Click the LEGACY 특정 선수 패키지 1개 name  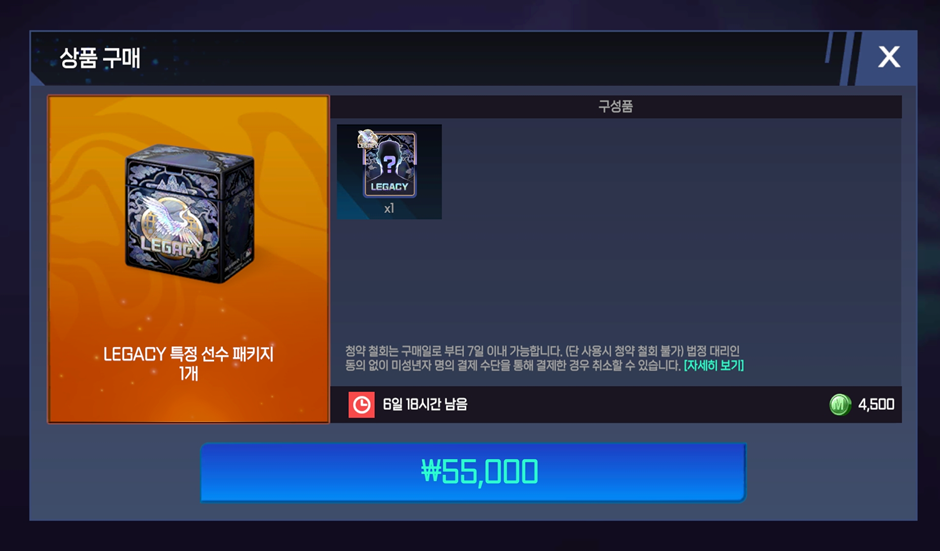pyautogui.click(x=188, y=363)
